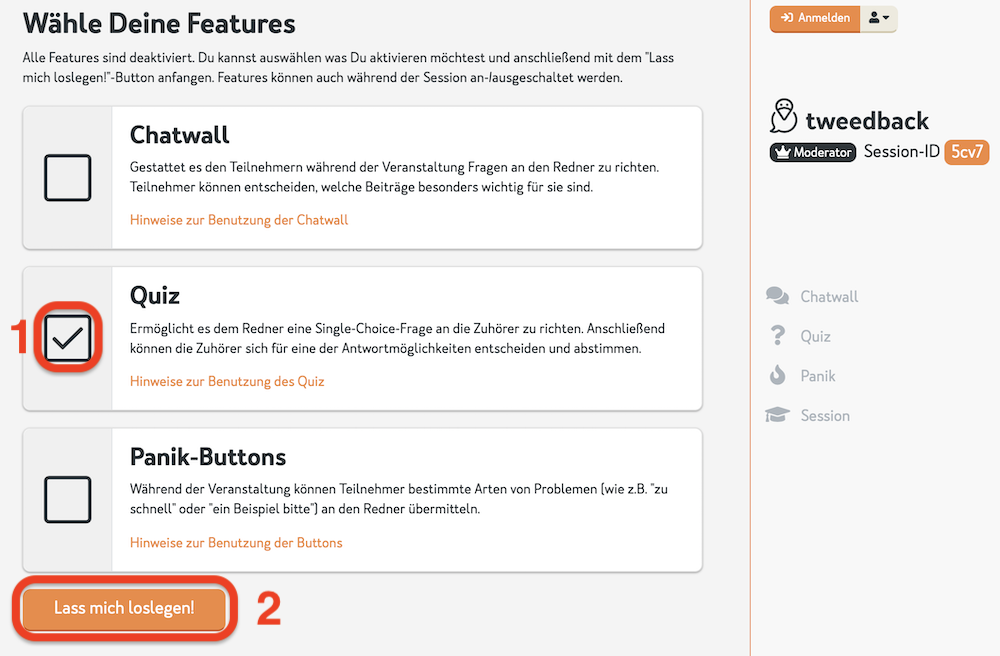The width and height of the screenshot is (1000, 656).
Task: Click the Moderator crown badge icon
Action: pyautogui.click(x=782, y=153)
